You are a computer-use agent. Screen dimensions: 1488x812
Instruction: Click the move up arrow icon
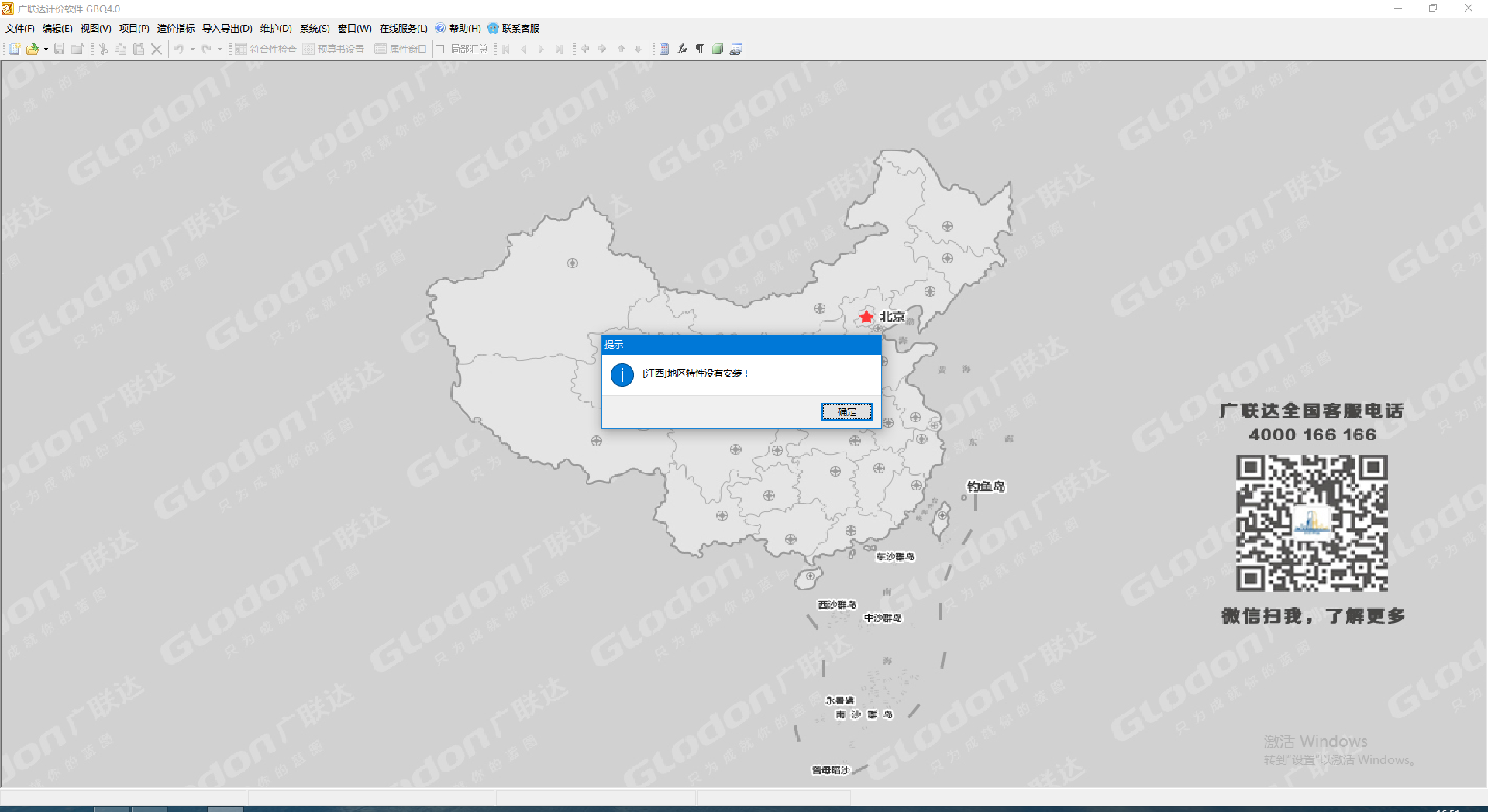[x=621, y=49]
